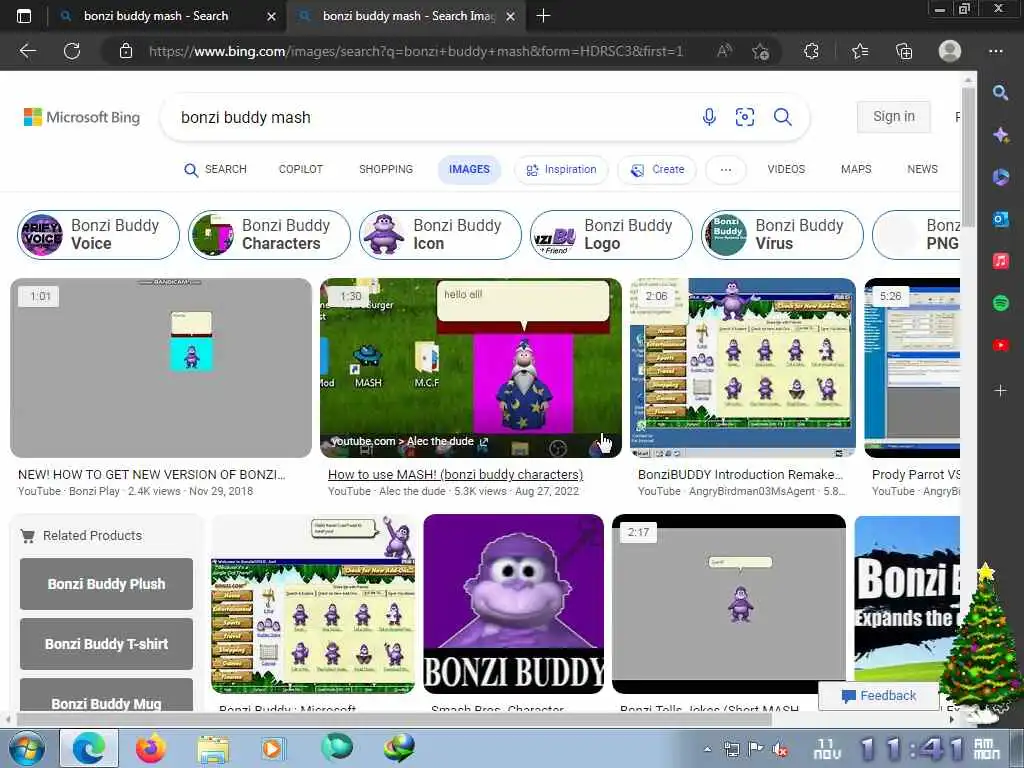Open the wizard character MASH video thumbnail
1024x768 pixels.
point(470,368)
